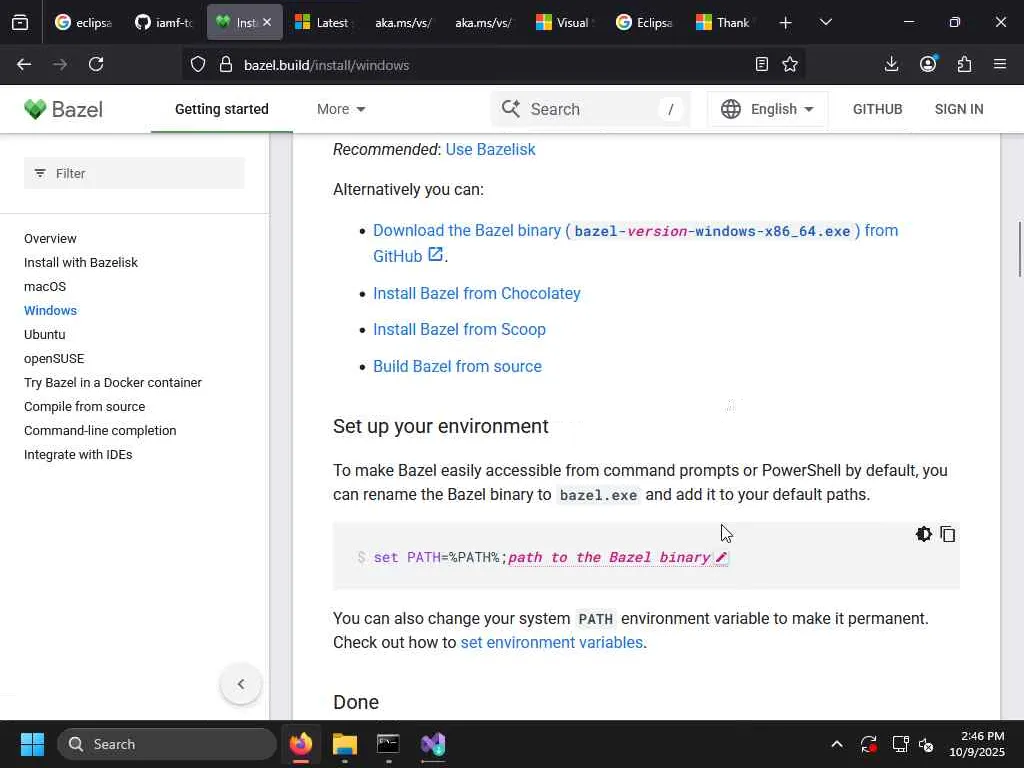Follow set environment variables link
The image size is (1024, 768).
point(552,643)
